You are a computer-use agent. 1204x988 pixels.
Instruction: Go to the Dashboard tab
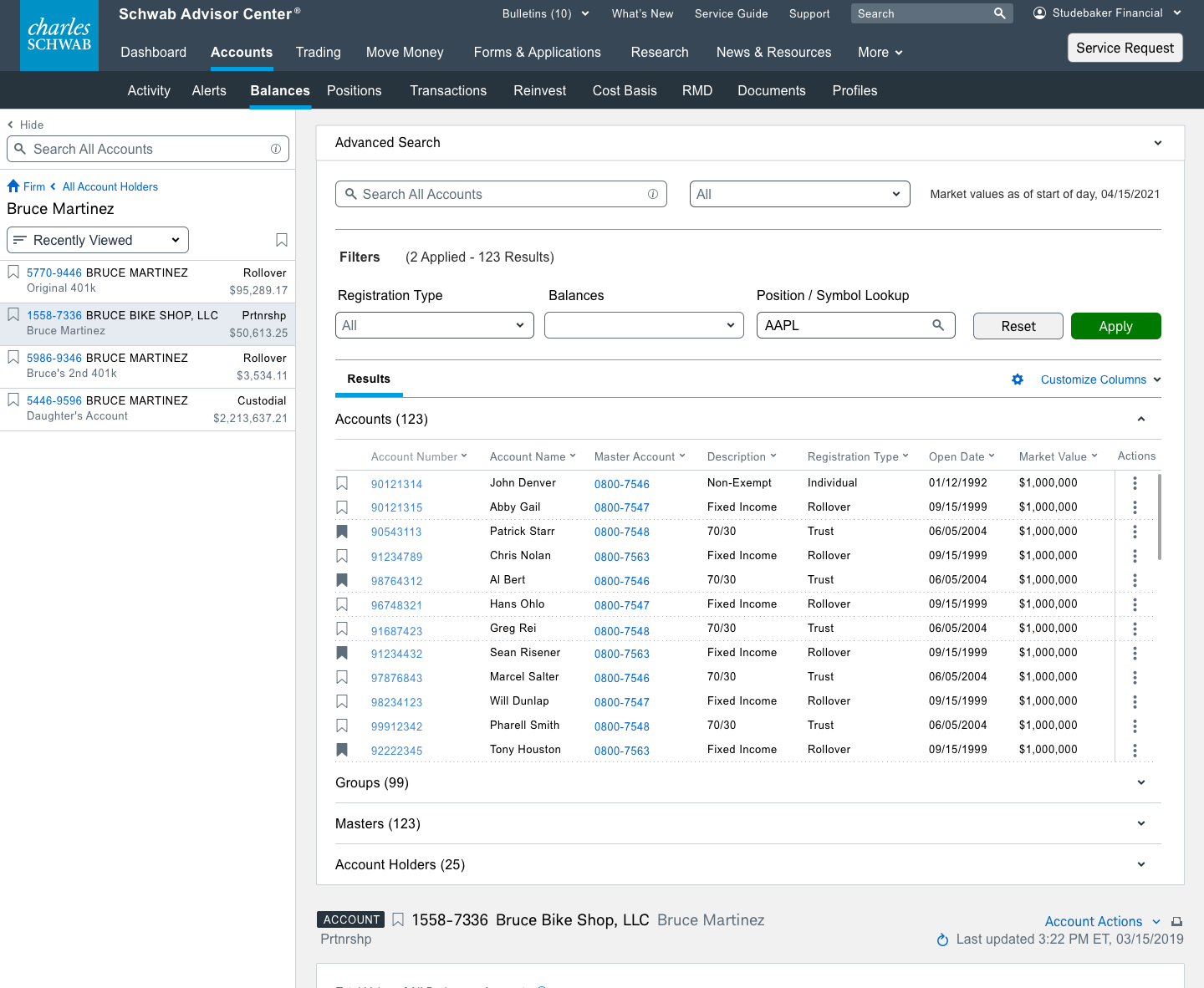tap(154, 52)
